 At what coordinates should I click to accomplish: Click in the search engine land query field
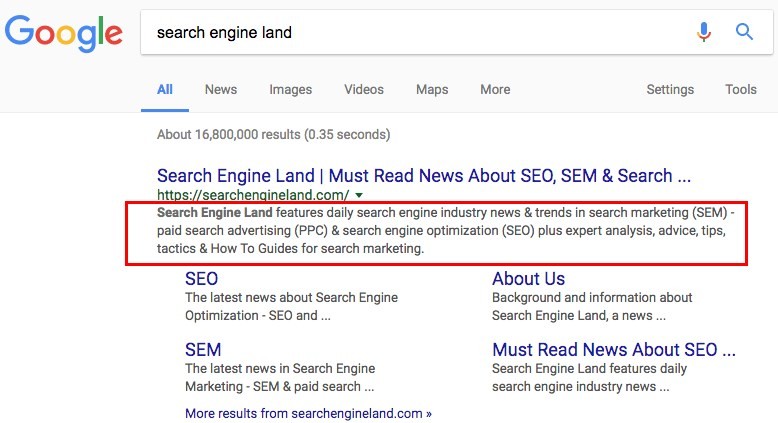click(x=400, y=32)
